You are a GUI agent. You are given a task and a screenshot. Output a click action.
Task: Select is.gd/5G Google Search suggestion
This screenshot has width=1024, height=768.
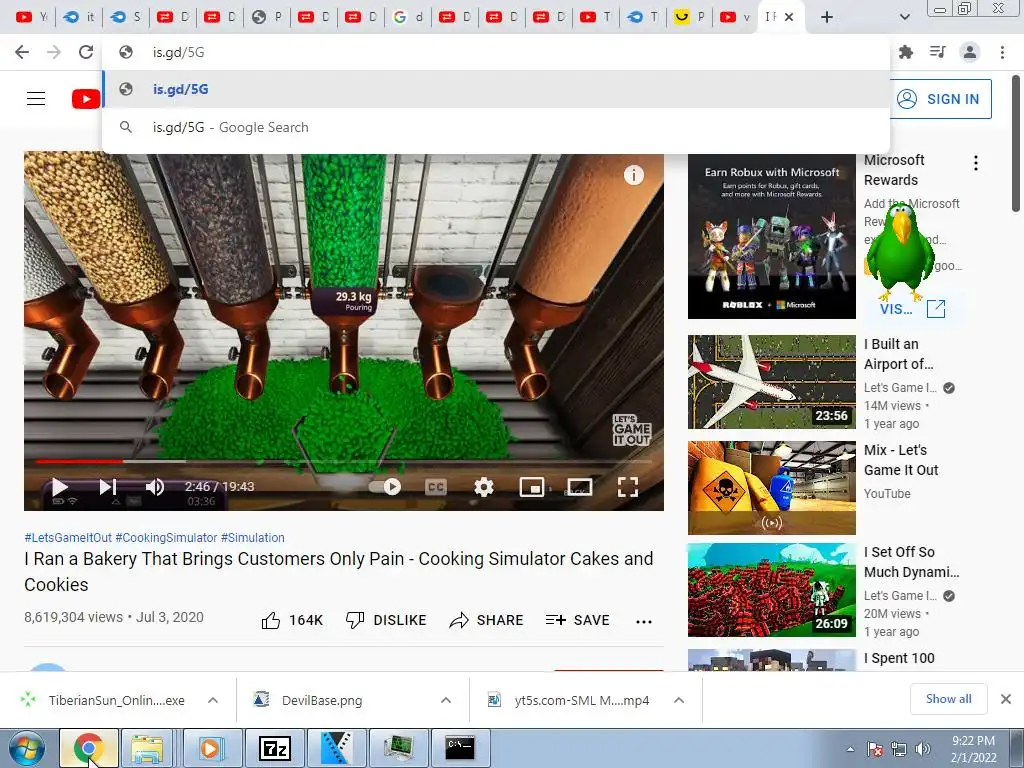[x=496, y=127]
